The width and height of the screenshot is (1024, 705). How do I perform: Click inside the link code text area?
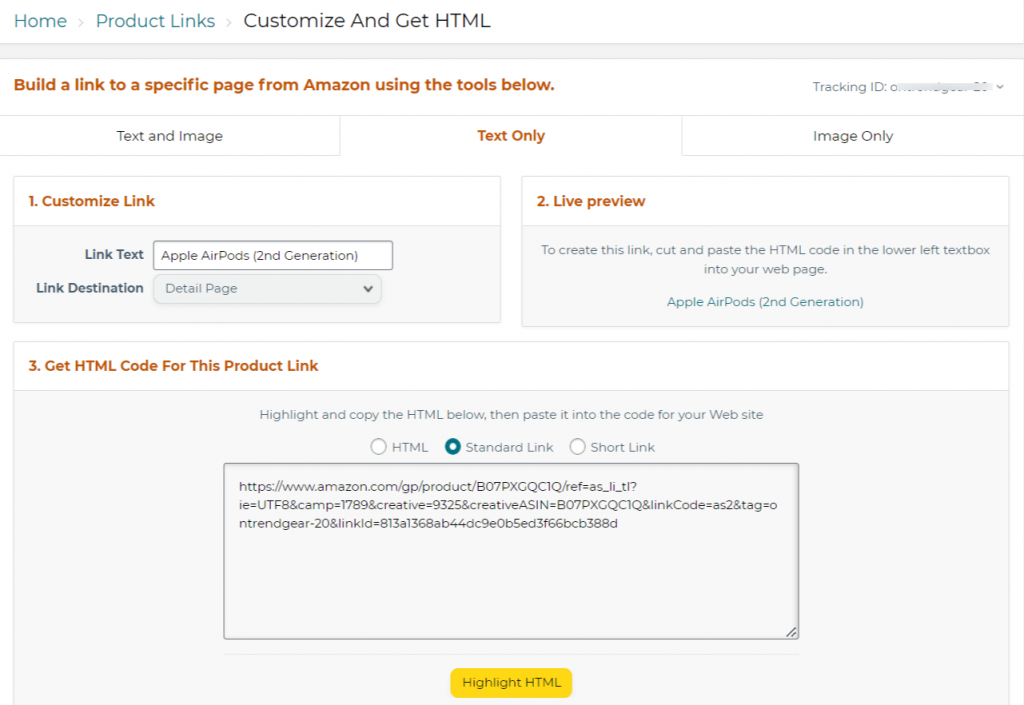511,552
